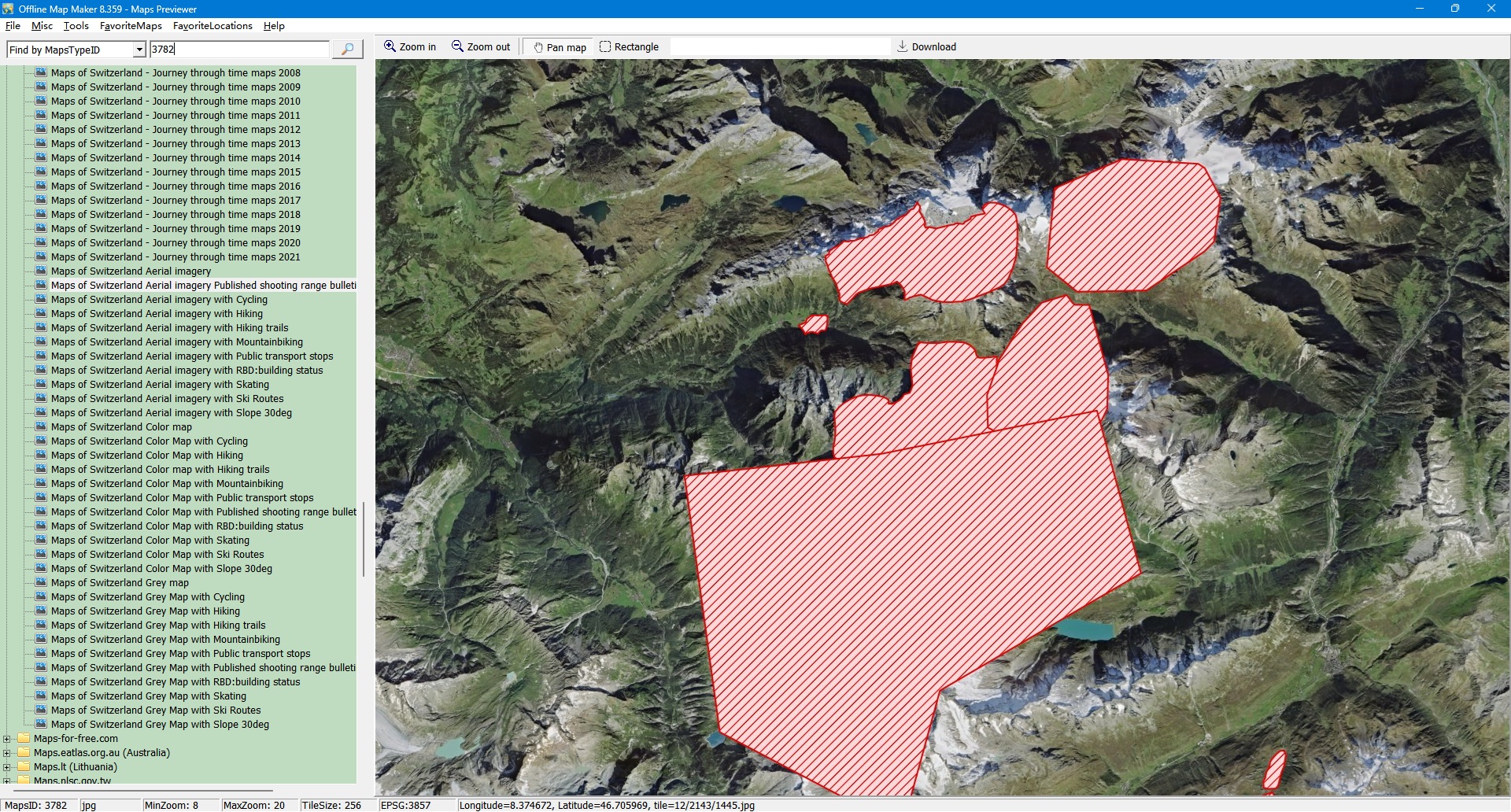Select Aerial imagery with Ski Routes map

pos(167,399)
